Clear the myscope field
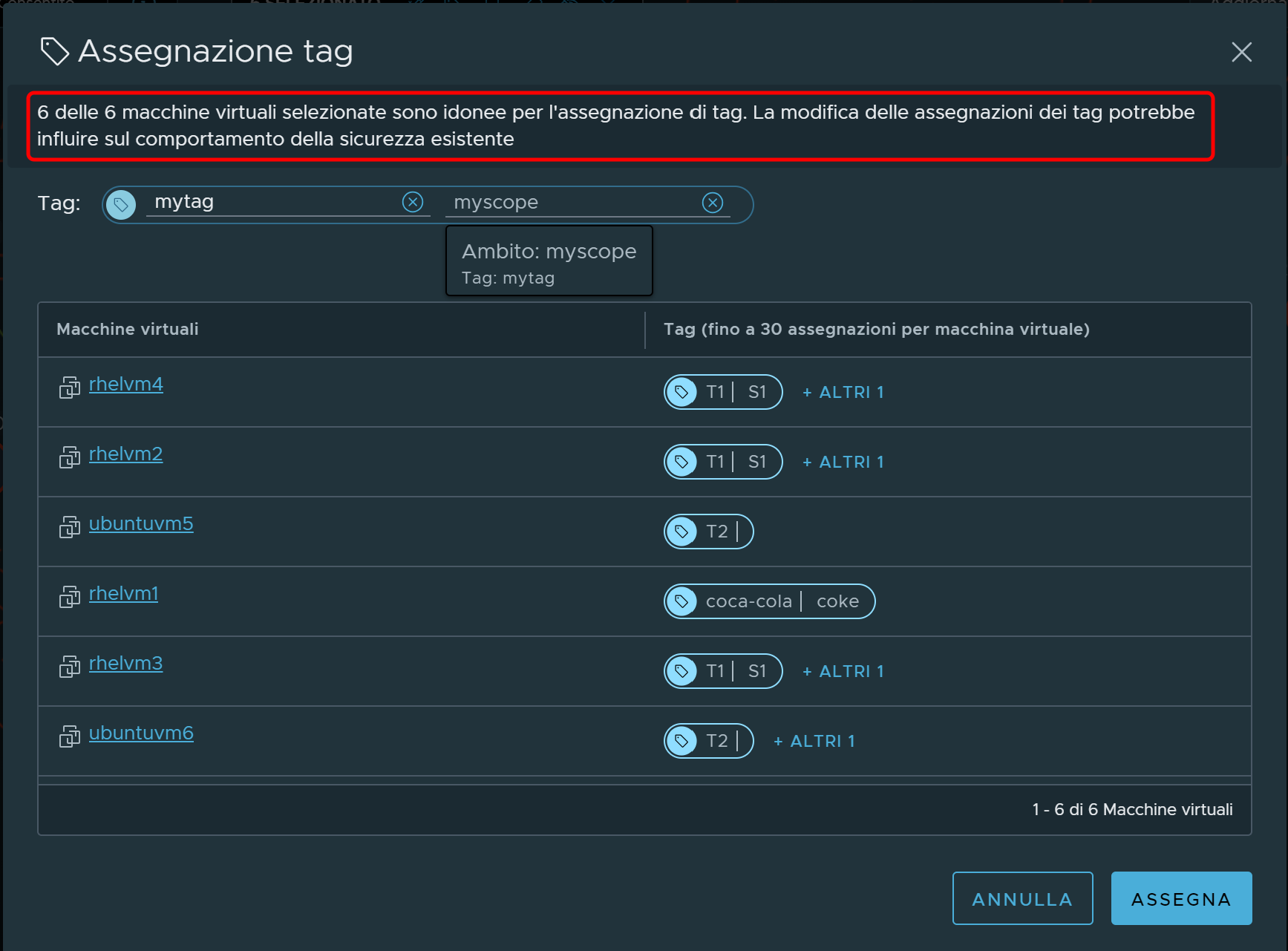 click(713, 203)
